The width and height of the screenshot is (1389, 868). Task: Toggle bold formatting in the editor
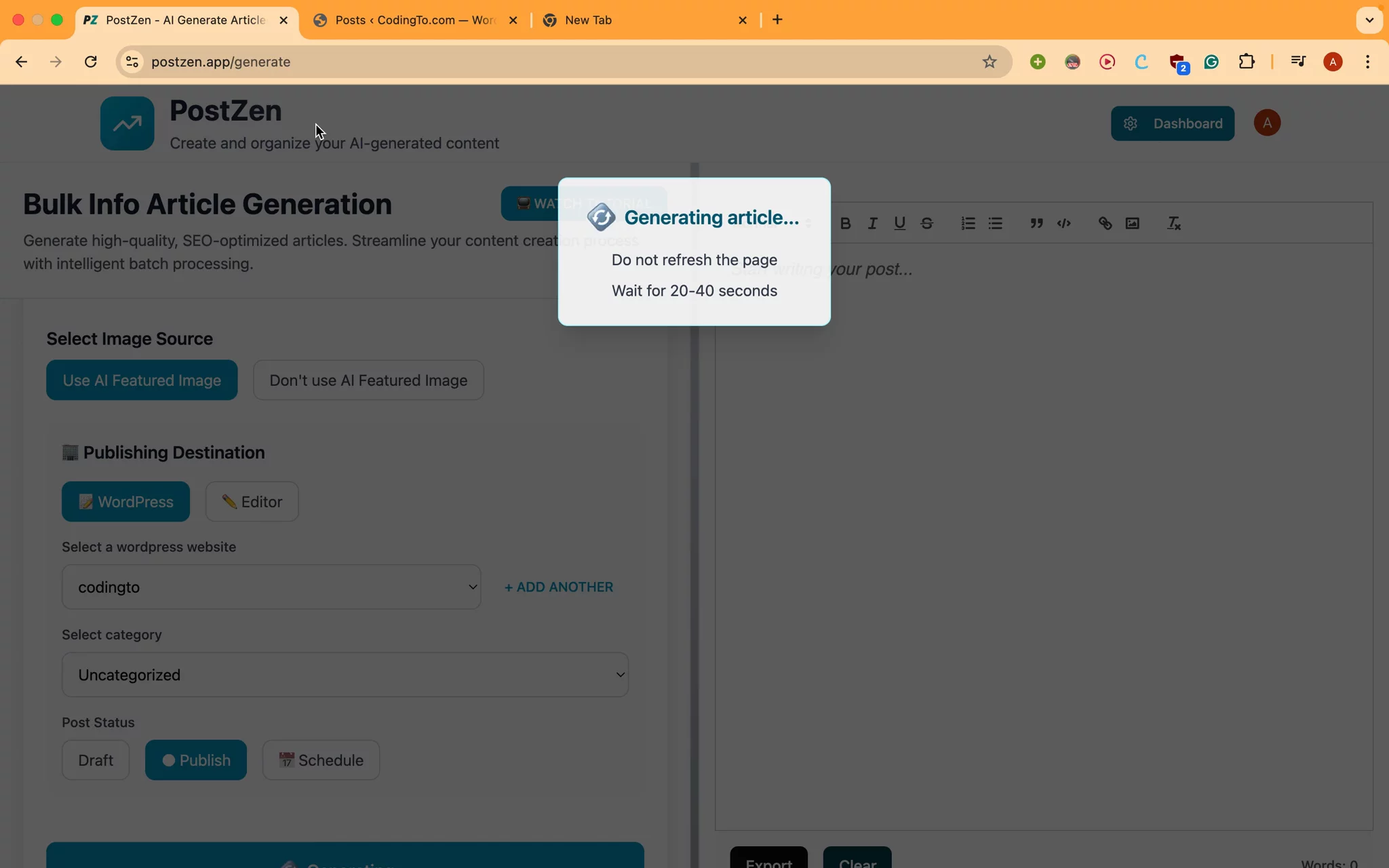click(845, 223)
